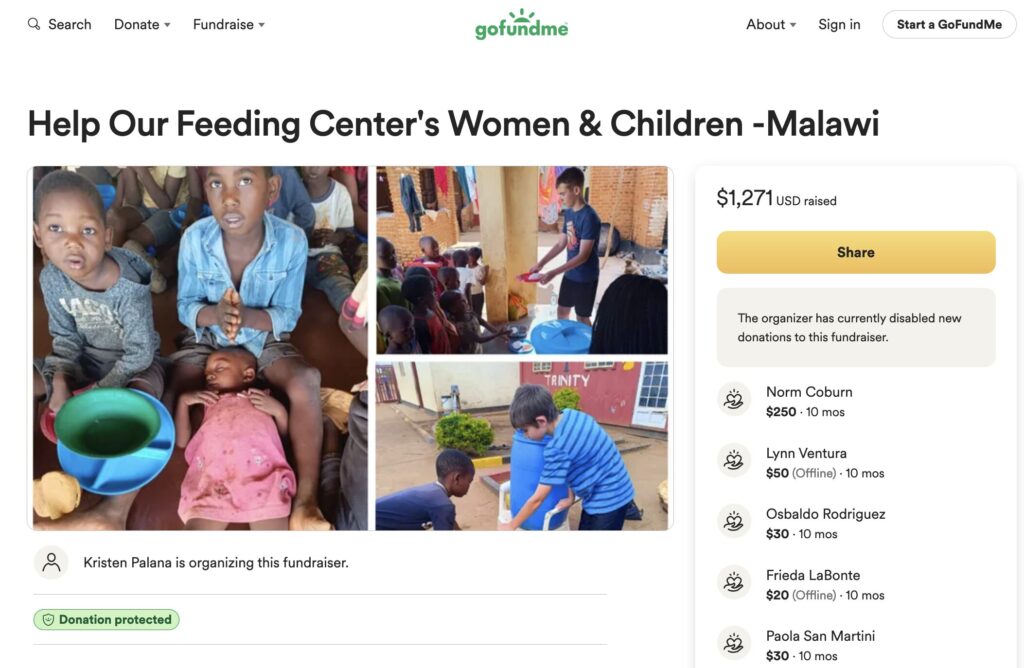The image size is (1024, 668).
Task: Open the GoFundMe logo homepage
Action: tap(521, 24)
